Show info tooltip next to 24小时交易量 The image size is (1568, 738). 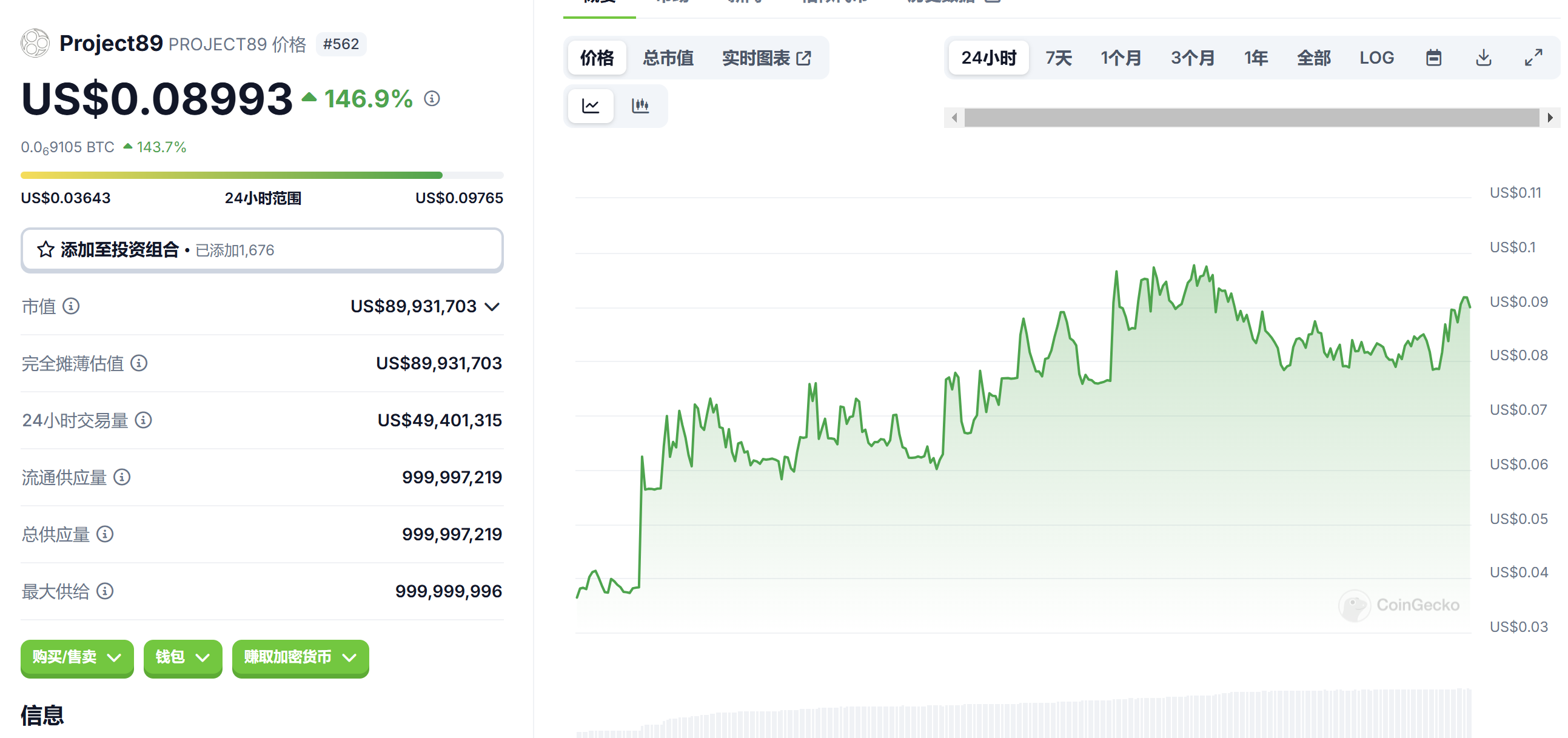[144, 420]
